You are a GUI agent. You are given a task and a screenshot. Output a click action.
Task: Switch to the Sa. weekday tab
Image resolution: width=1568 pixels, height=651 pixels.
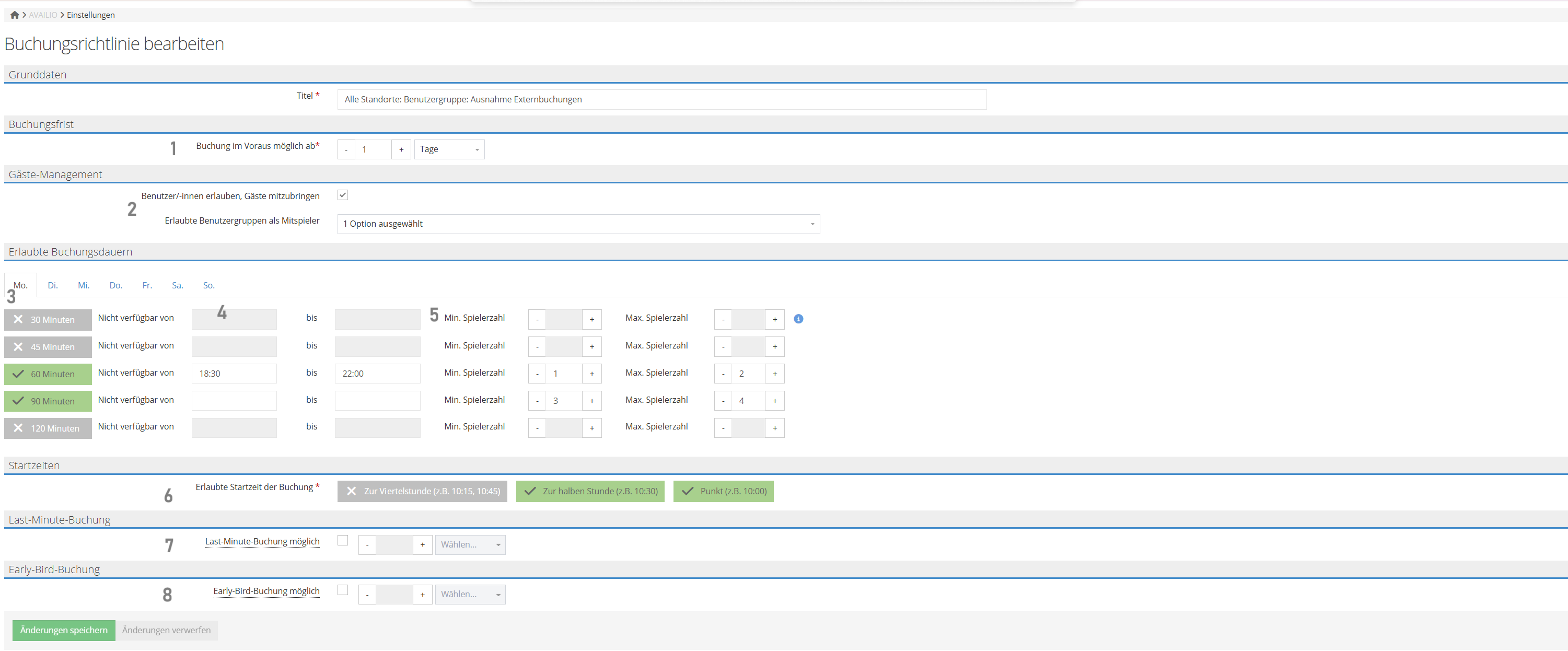point(177,285)
